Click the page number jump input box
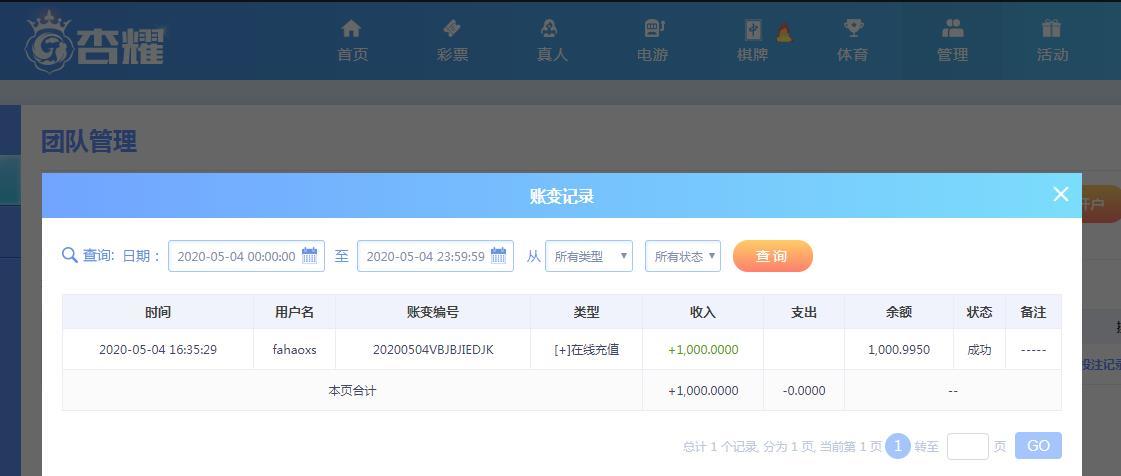The image size is (1121, 476). coord(967,446)
